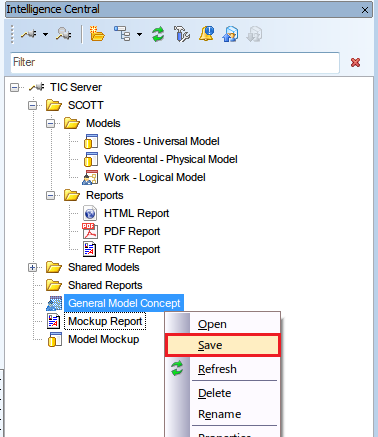
Task: Click the notification bell toolbar icon
Action: pos(206,34)
